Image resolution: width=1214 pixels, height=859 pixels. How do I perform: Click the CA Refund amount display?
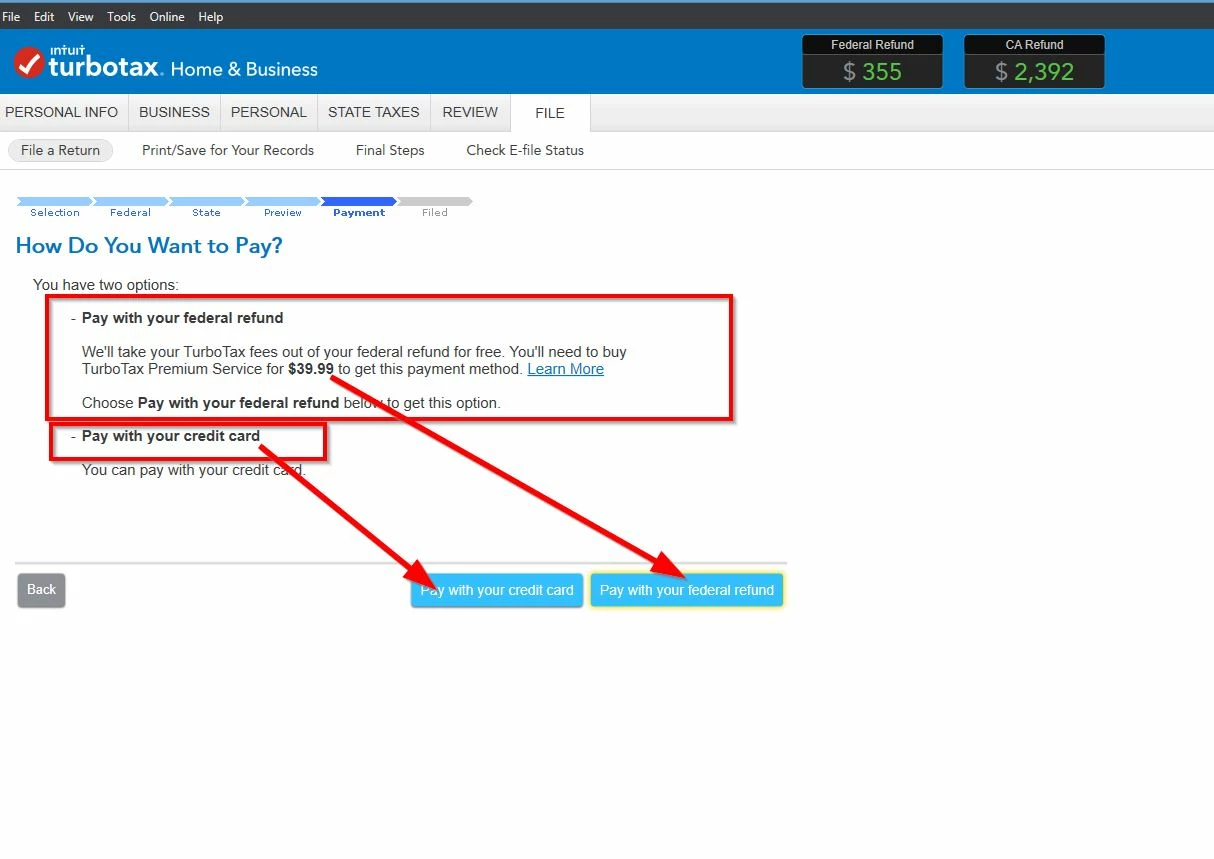pos(1034,71)
